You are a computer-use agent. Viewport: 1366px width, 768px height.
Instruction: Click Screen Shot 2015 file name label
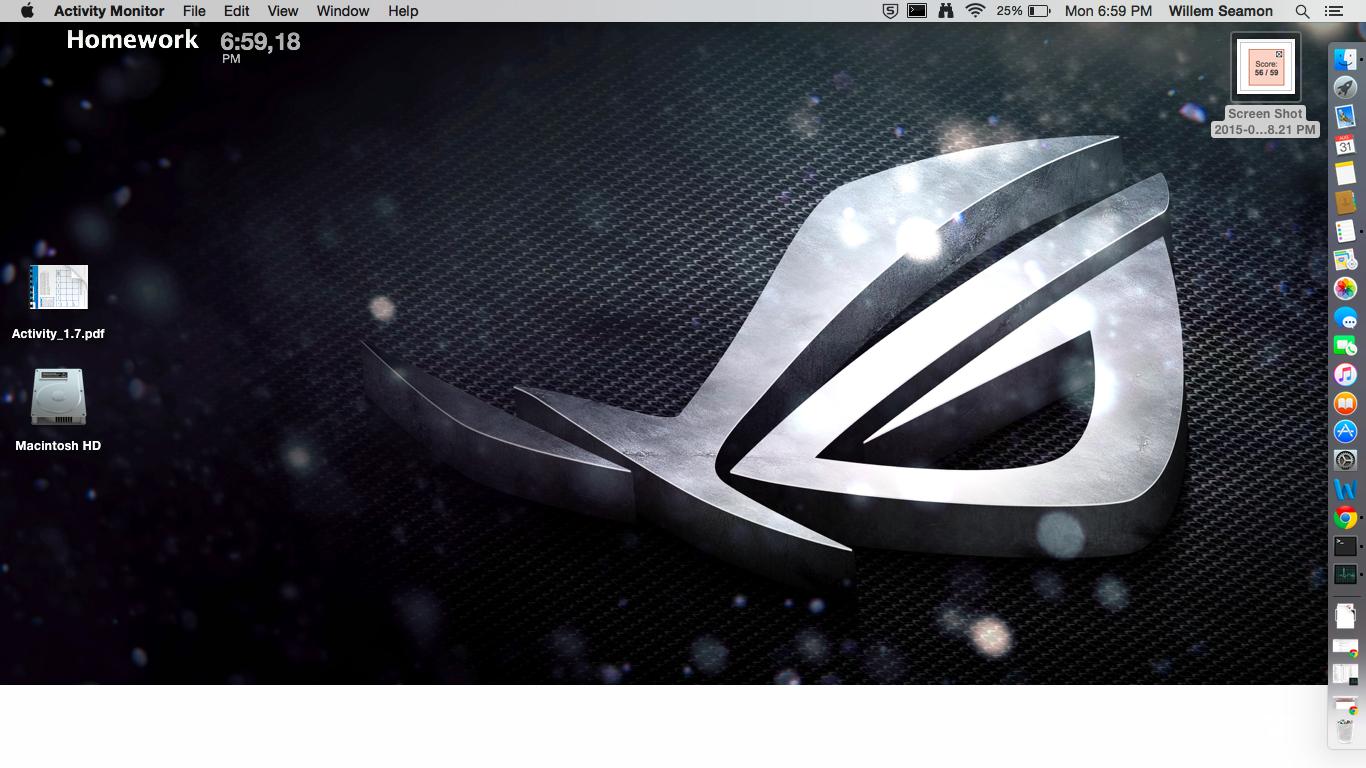coord(1265,122)
